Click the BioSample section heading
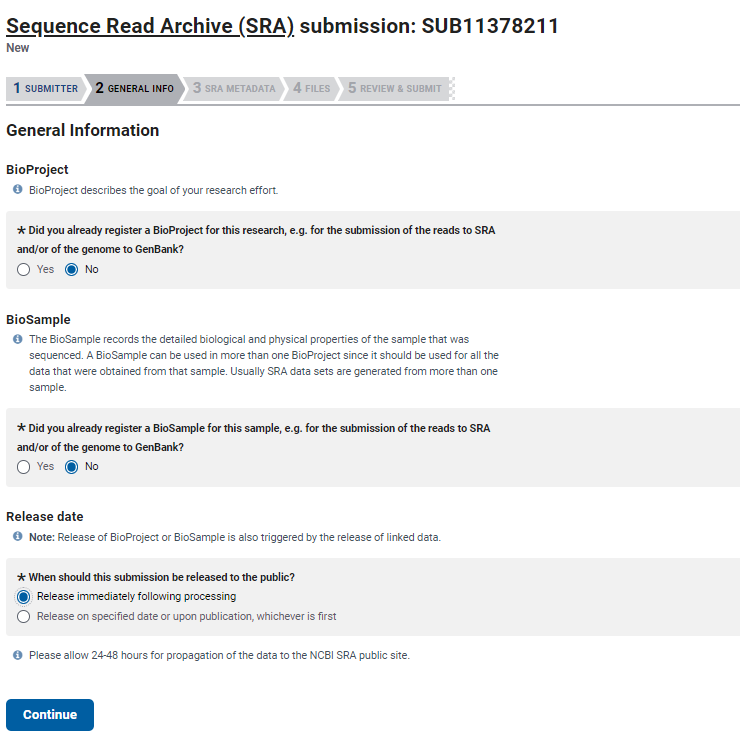The image size is (740, 754). click(x=38, y=320)
